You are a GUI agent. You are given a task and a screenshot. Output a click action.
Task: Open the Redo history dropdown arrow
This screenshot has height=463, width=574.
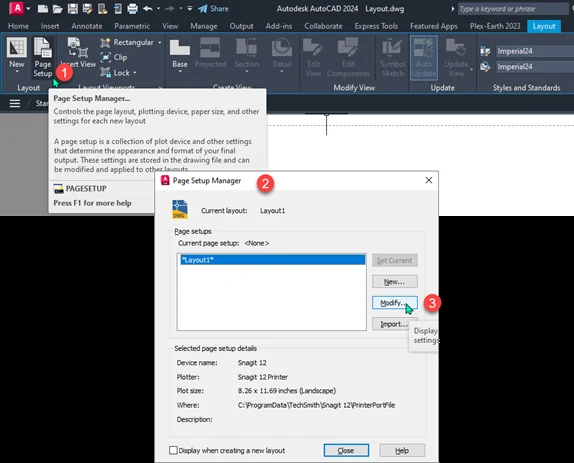[x=181, y=8]
